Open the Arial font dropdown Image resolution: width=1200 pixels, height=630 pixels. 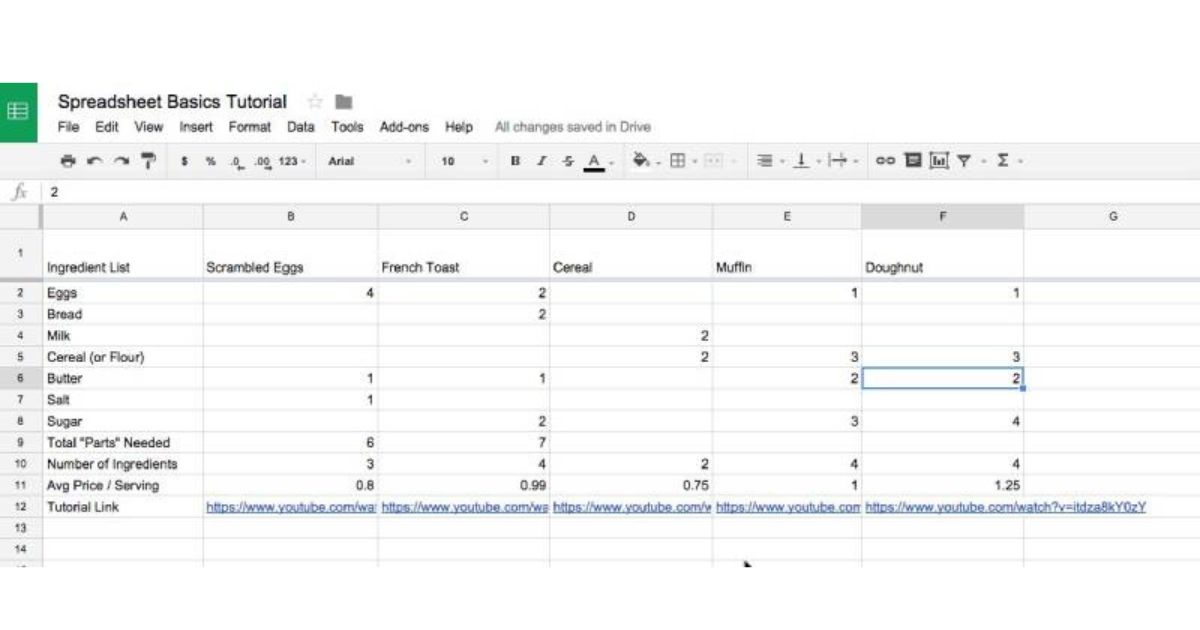point(369,161)
